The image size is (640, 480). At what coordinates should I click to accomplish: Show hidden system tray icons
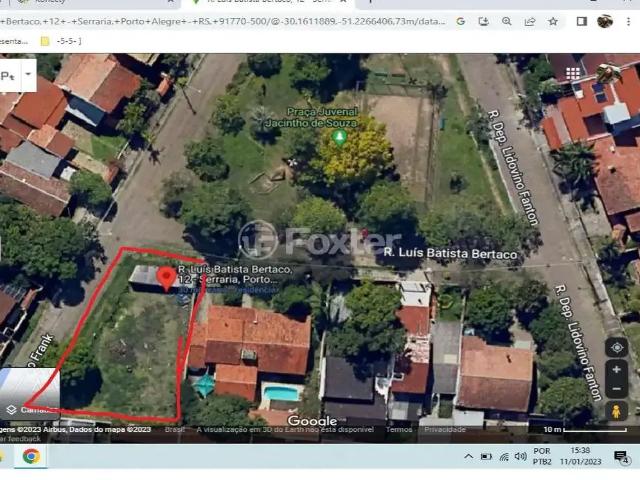(469, 456)
